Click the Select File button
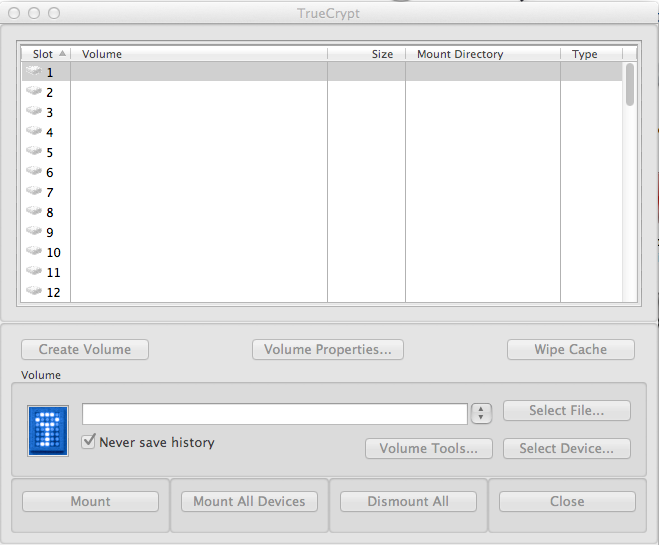The width and height of the screenshot is (659, 545). coord(566,411)
